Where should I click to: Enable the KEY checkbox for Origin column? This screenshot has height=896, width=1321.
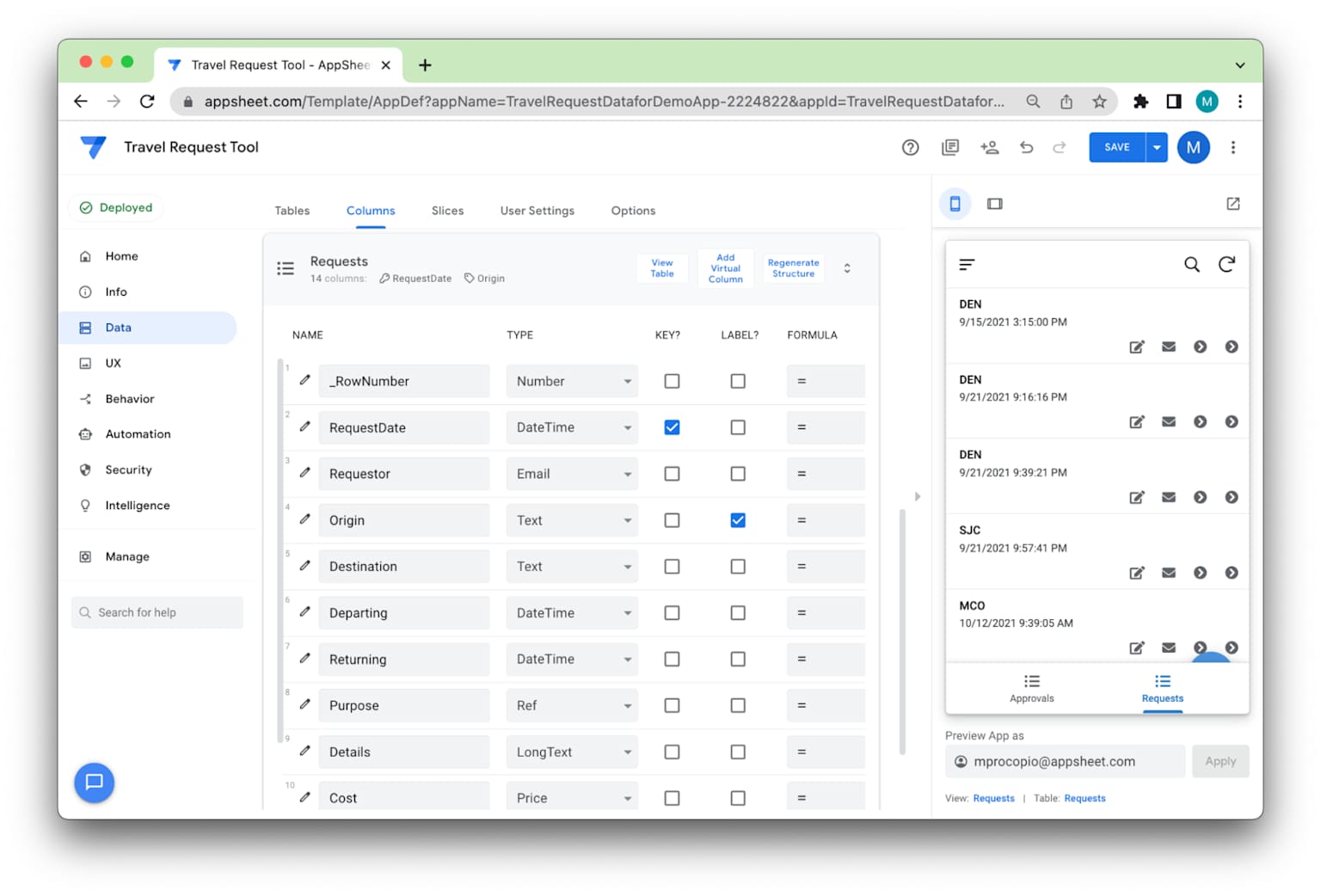pyautogui.click(x=672, y=519)
